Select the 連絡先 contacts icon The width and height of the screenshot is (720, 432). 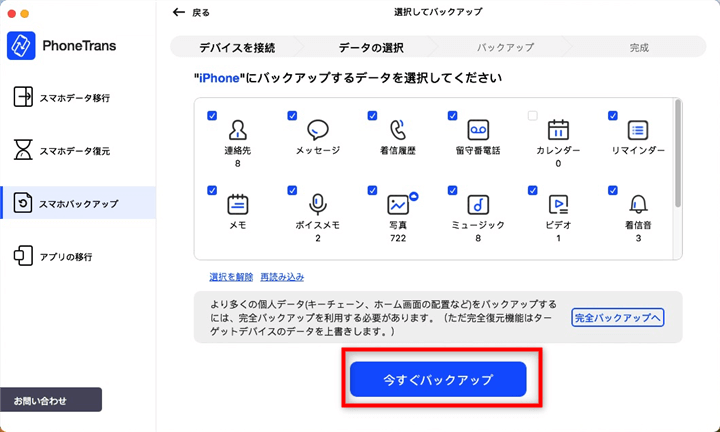click(237, 130)
